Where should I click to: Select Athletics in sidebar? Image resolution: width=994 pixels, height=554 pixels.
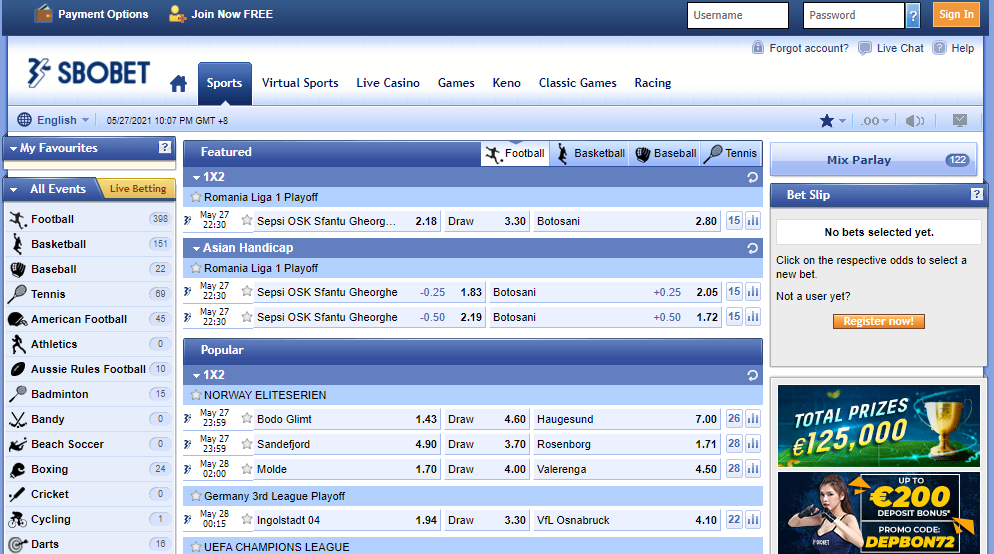[89, 344]
